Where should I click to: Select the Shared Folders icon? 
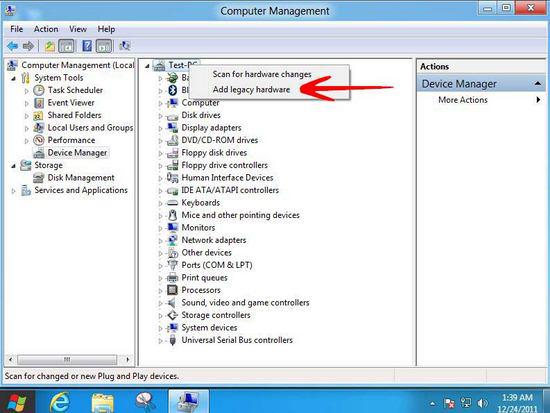[38, 115]
